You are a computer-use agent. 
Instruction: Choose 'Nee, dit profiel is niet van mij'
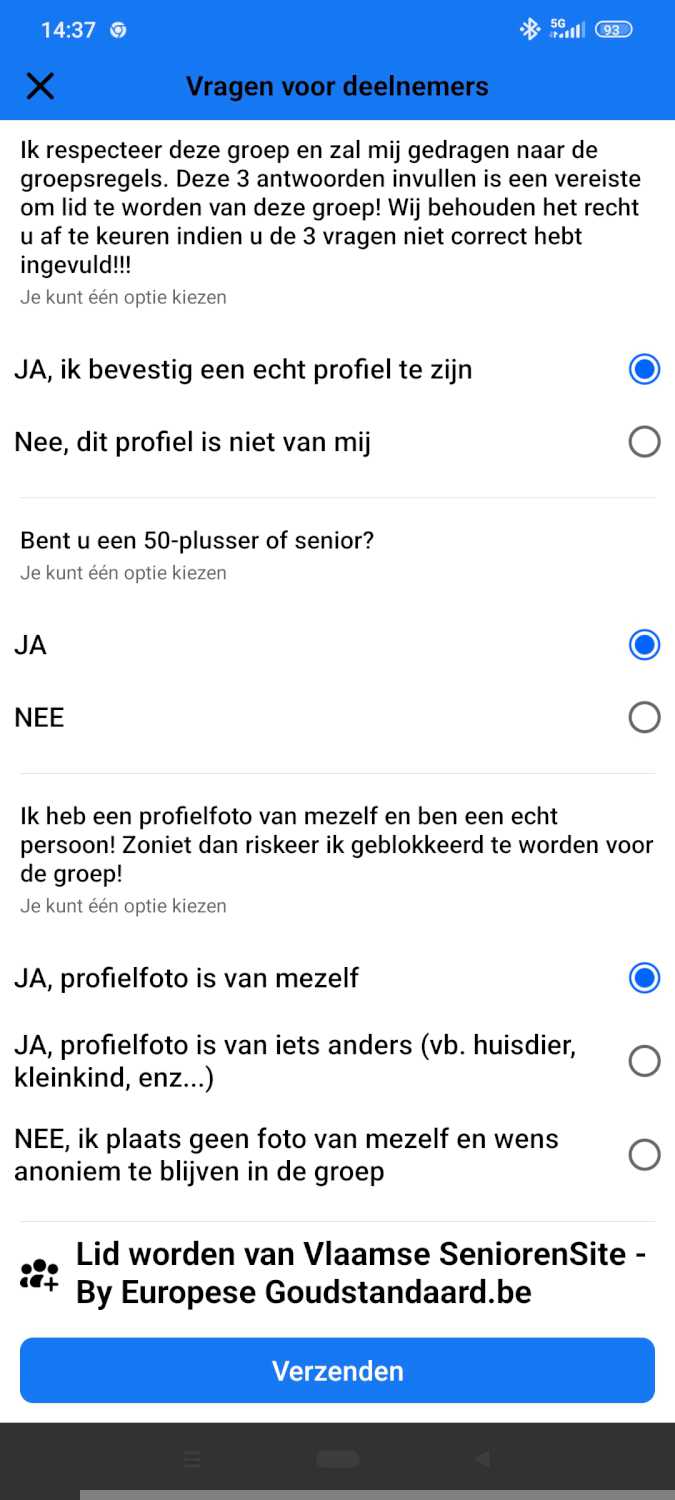644,441
